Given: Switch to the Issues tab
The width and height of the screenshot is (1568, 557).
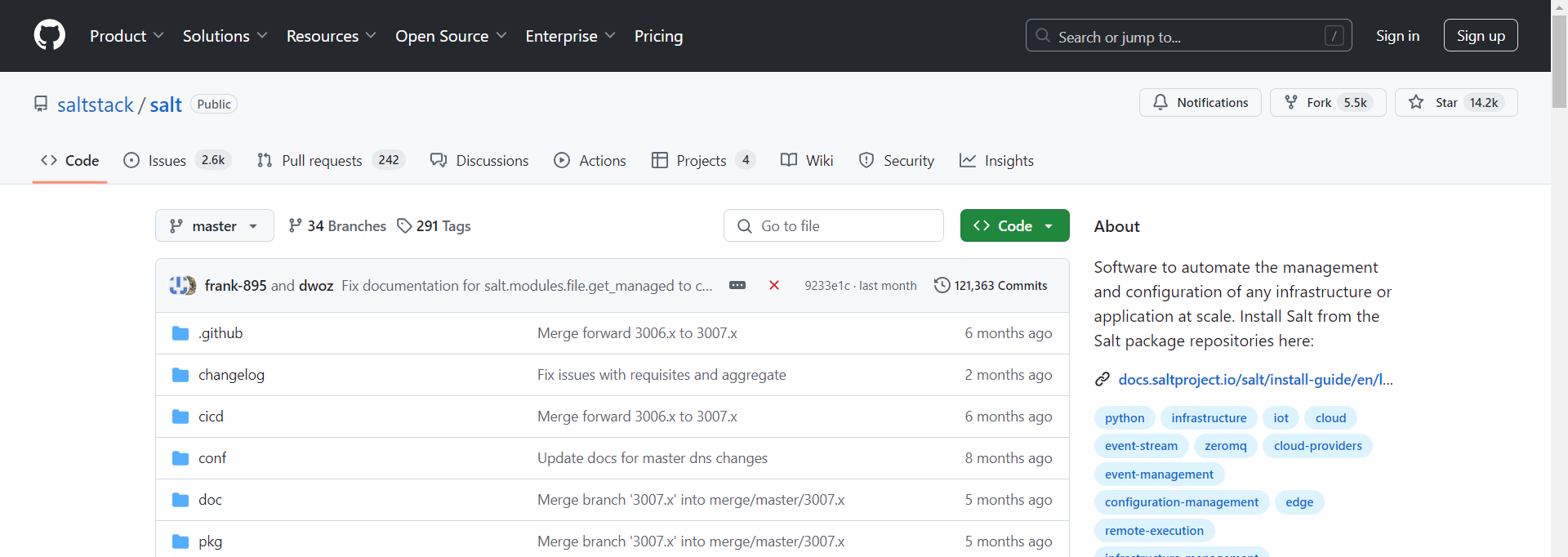Looking at the screenshot, I should (x=177, y=160).
